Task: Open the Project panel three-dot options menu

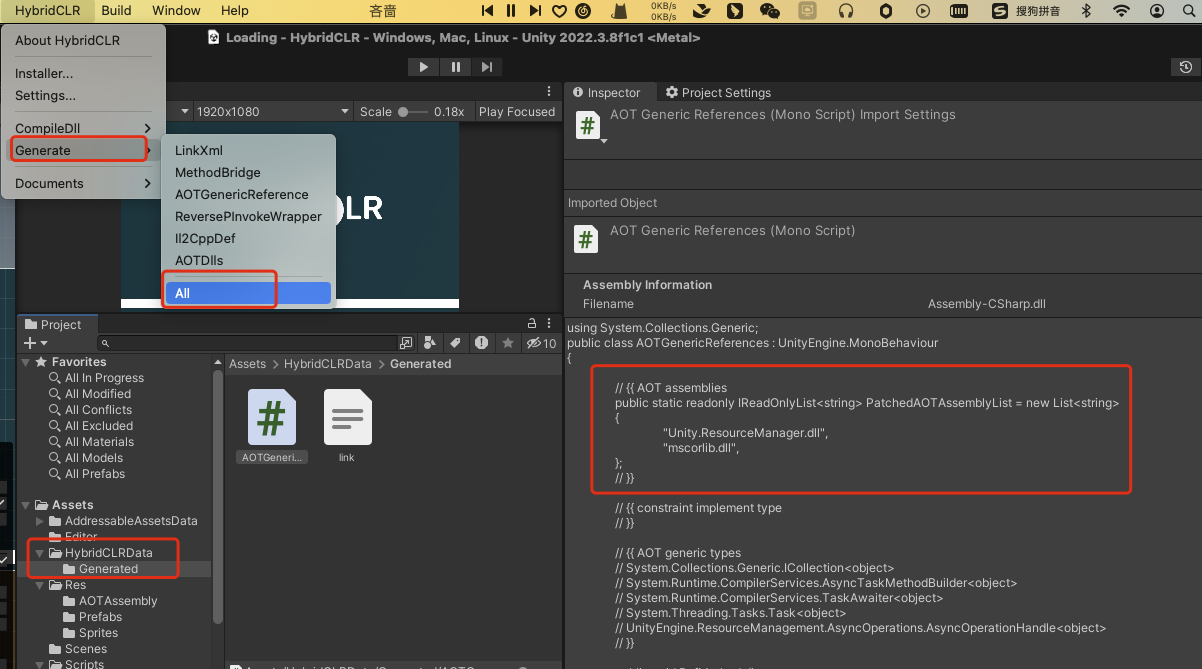Action: pyautogui.click(x=549, y=324)
